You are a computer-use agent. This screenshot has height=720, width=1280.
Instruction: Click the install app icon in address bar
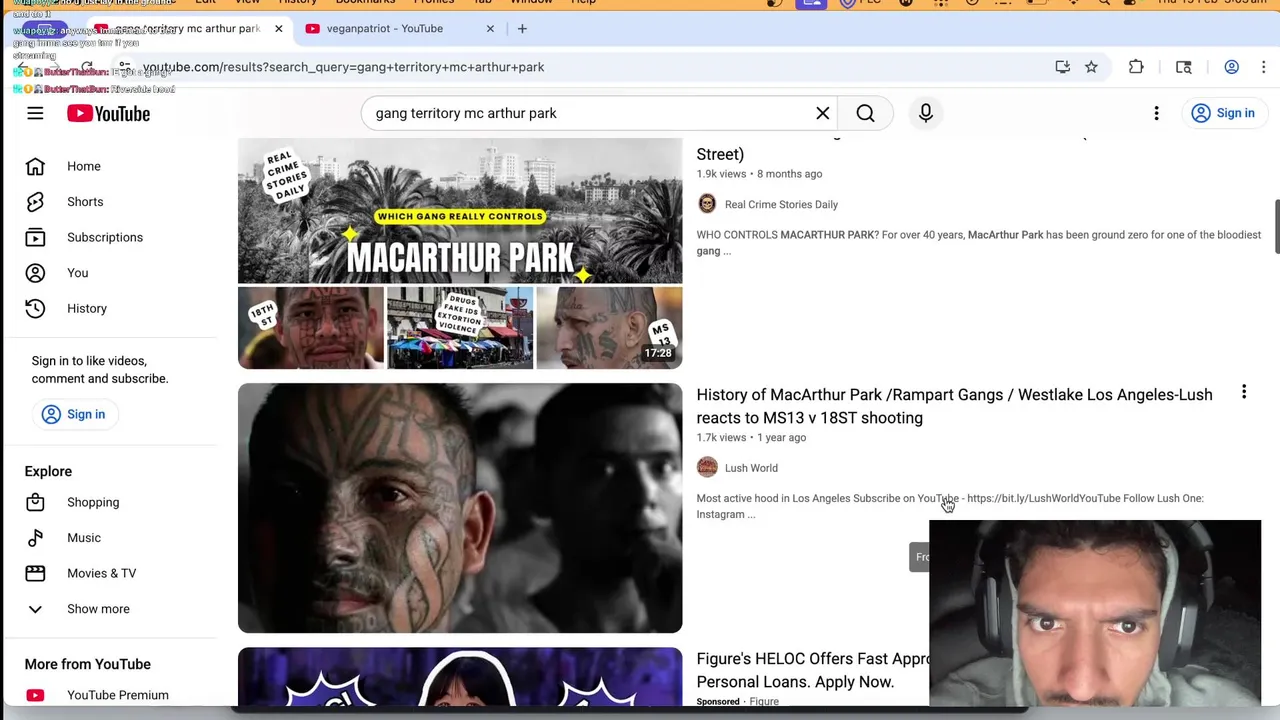pos(1062,67)
